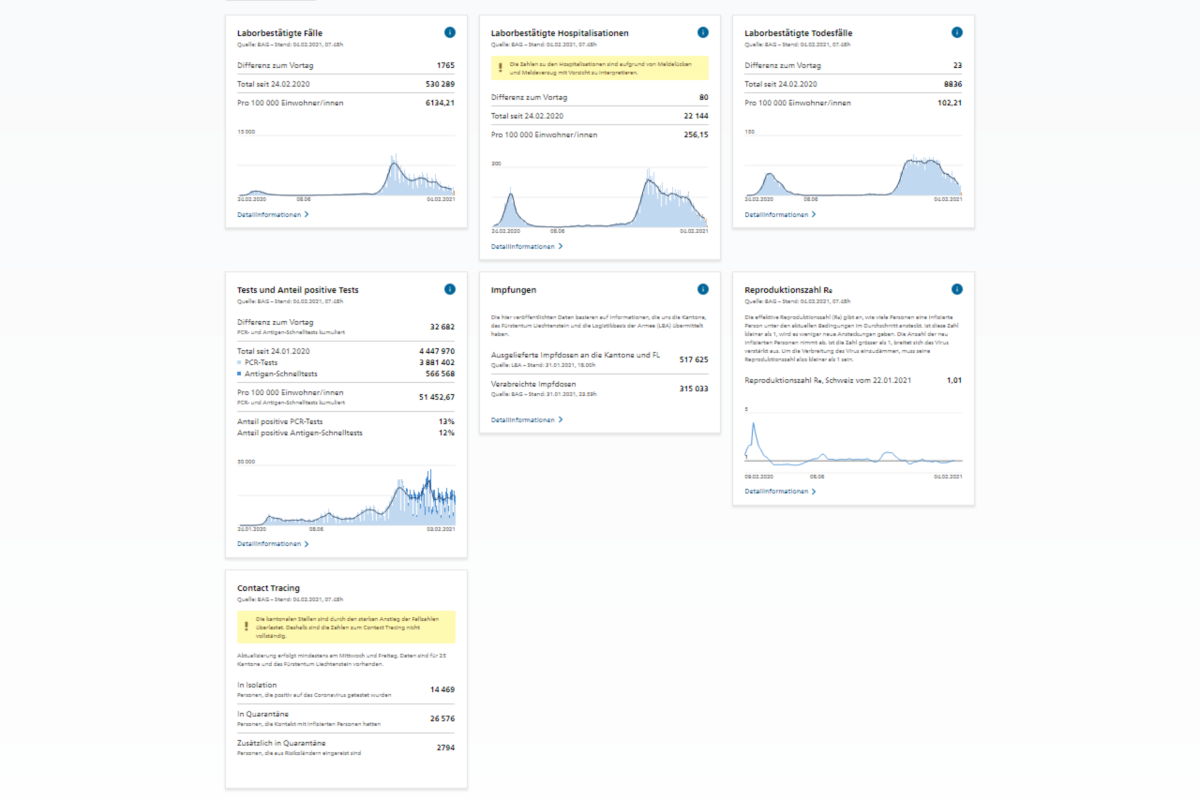Click the Reproduktionszahl value 1,01
This screenshot has width=1200, height=800.
pos(955,380)
